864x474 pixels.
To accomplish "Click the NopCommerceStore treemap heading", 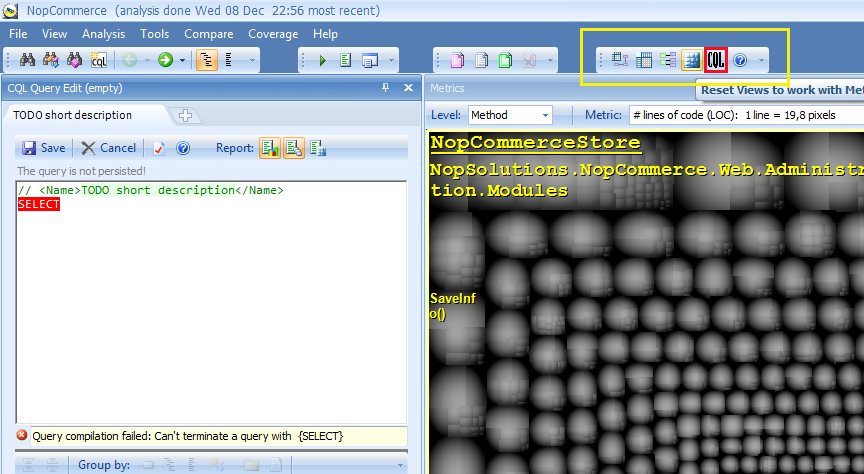I will coord(536,142).
